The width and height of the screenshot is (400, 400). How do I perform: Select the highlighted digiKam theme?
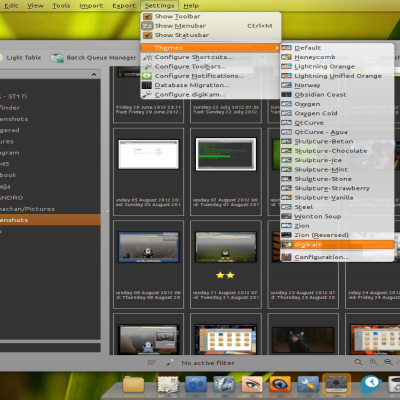pos(337,244)
